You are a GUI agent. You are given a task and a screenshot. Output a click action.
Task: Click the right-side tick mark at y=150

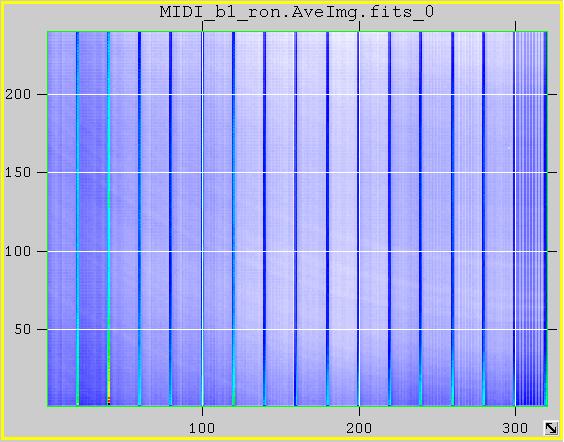552,173
